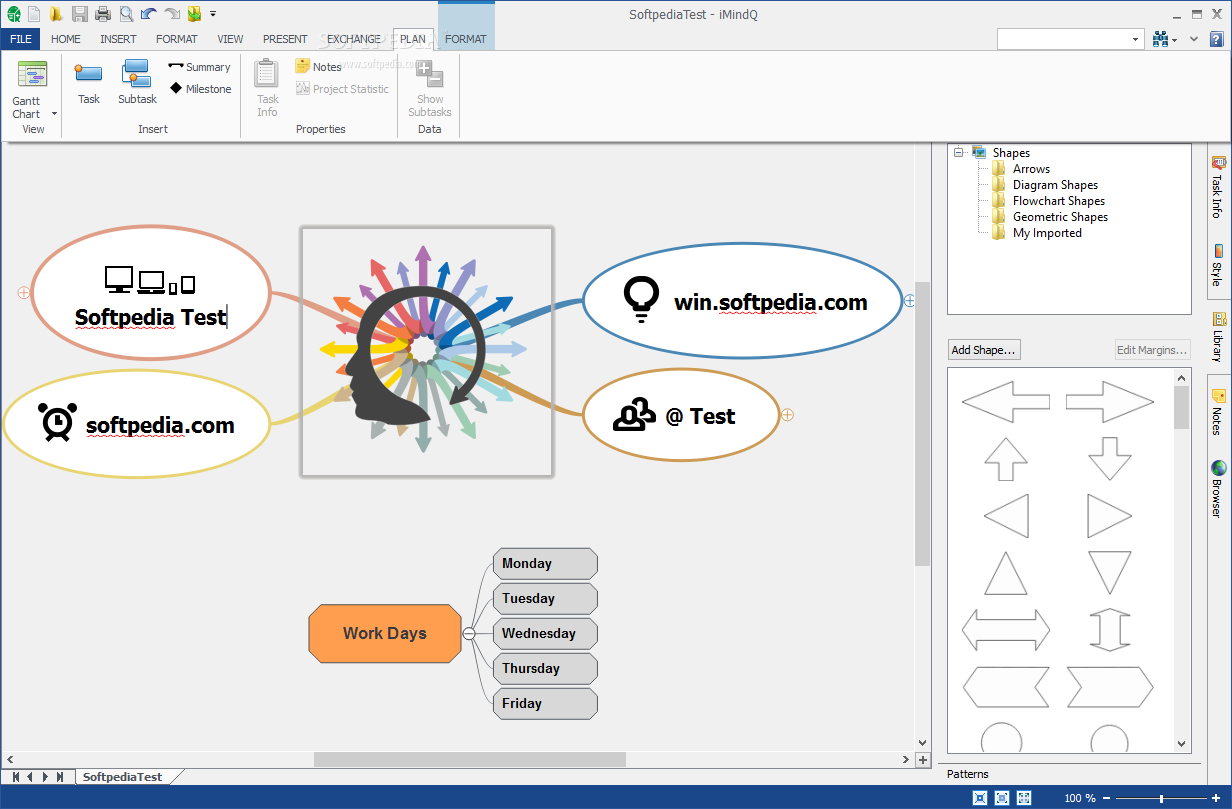Select the Flowchart Shapes folder
This screenshot has height=809, width=1232.
click(1058, 201)
